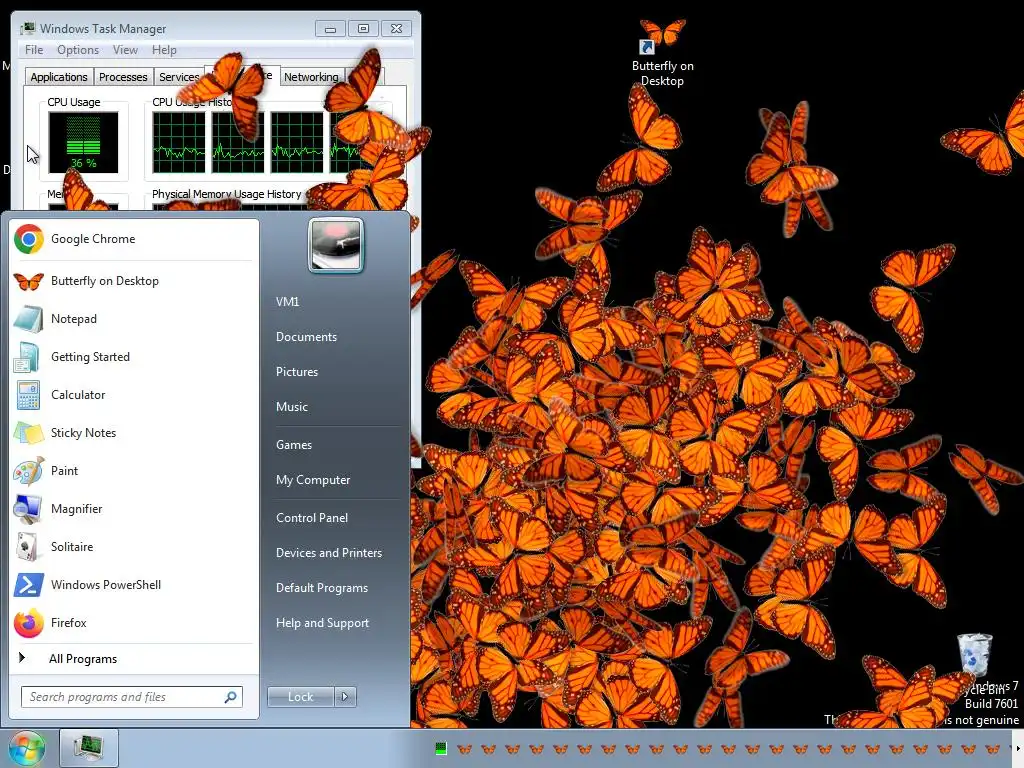The height and width of the screenshot is (768, 1024).
Task: Select Butterfly on Desktop desktop shortcut
Action: click(662, 54)
